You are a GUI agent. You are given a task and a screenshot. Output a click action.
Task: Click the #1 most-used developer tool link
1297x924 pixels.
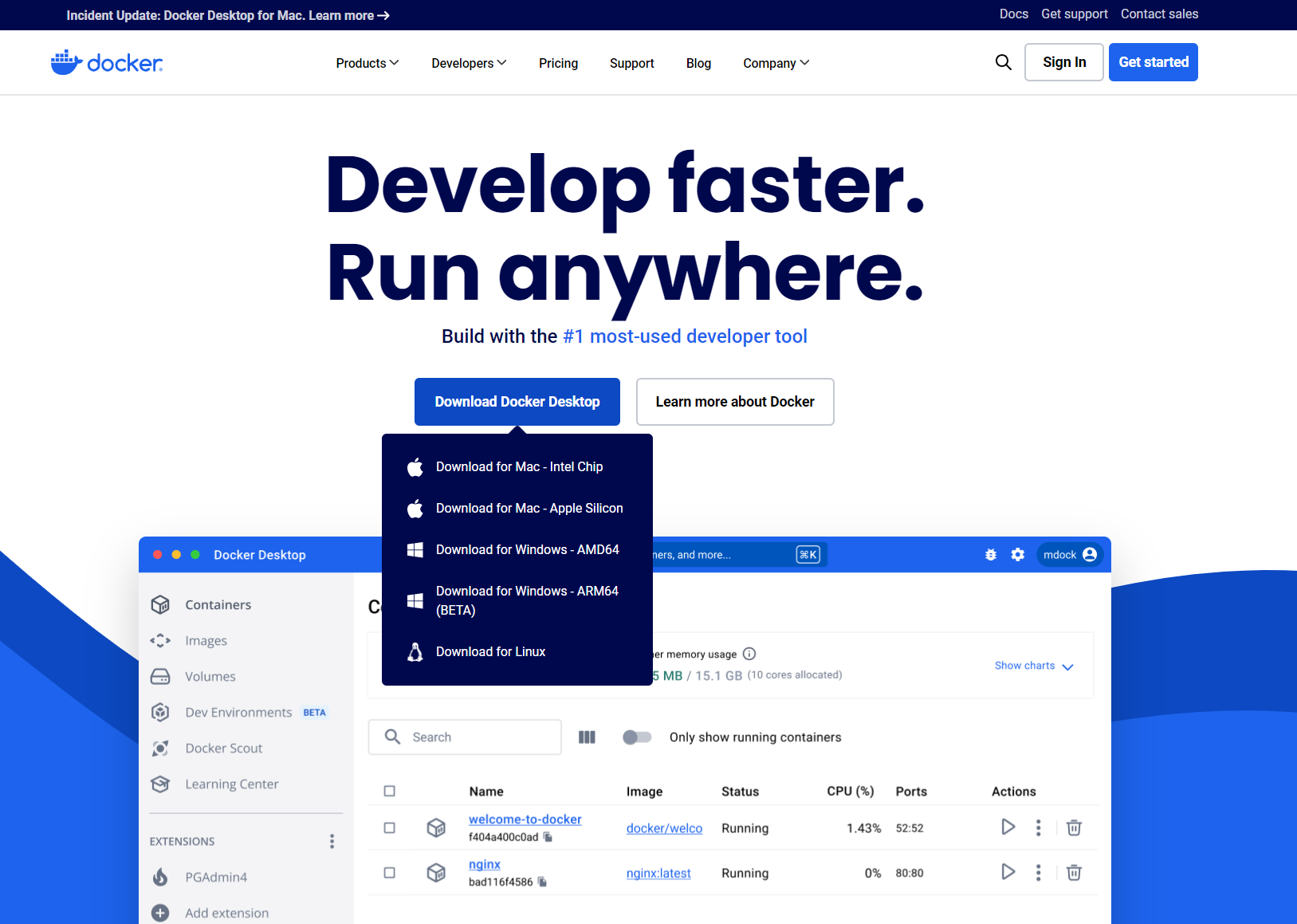point(685,336)
